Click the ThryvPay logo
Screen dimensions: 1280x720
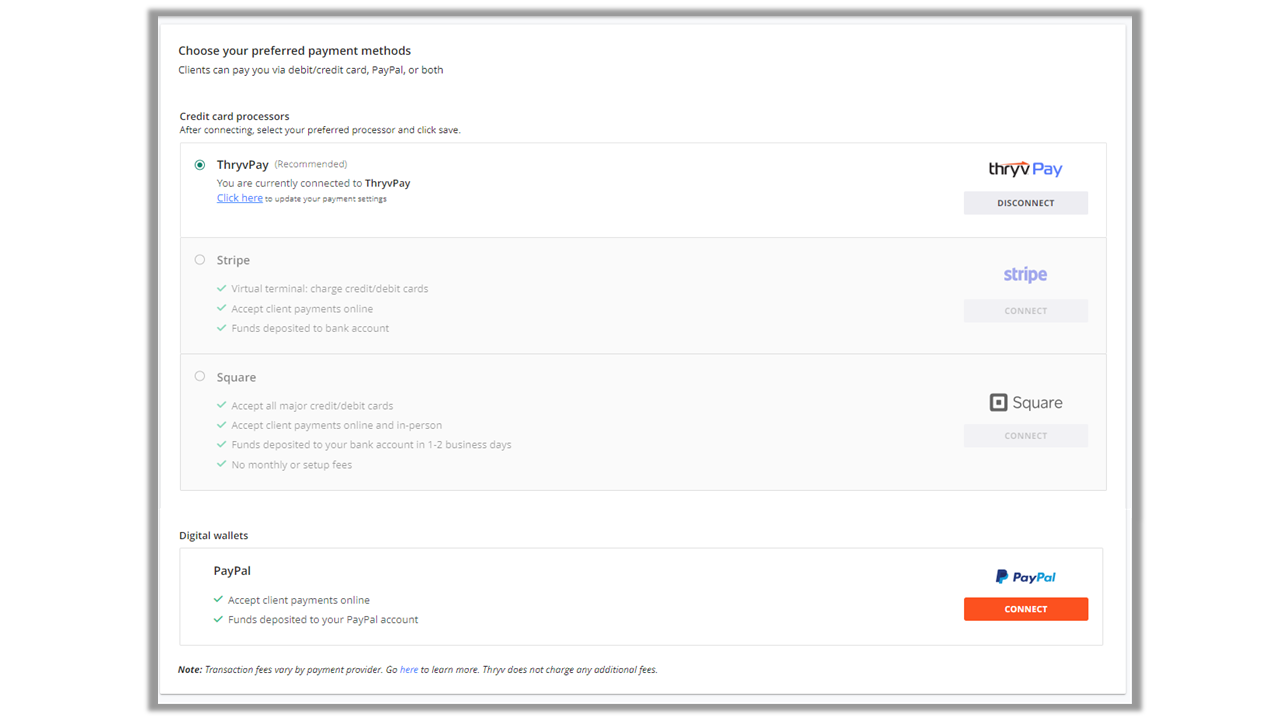click(1025, 169)
